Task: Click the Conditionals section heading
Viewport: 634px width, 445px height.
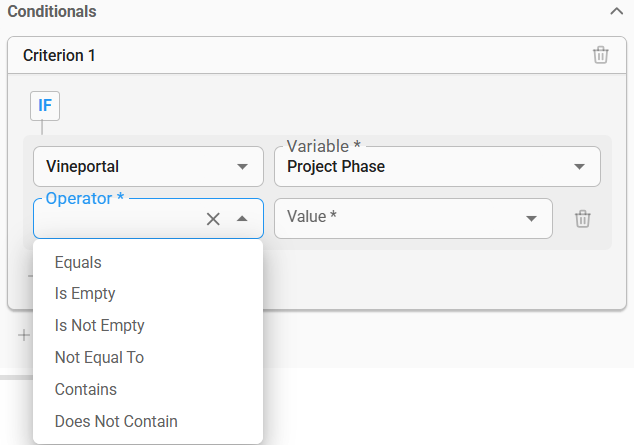Action: tap(52, 12)
